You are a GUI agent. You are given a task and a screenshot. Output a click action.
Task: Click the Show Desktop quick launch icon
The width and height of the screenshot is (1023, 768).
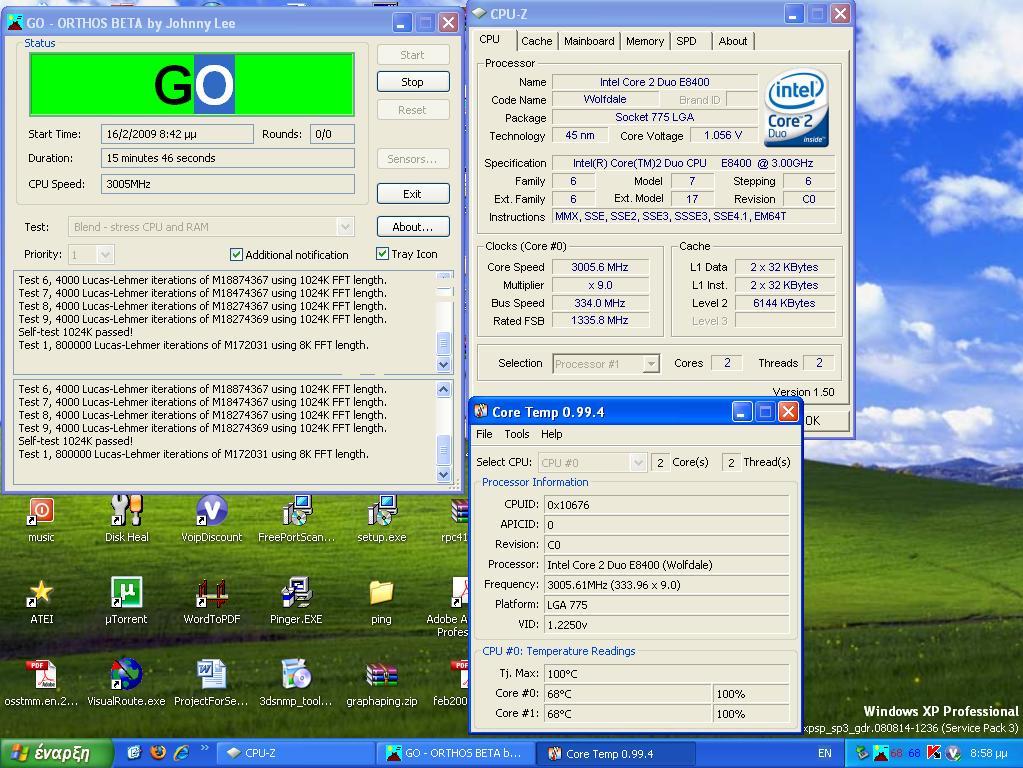pyautogui.click(x=134, y=753)
